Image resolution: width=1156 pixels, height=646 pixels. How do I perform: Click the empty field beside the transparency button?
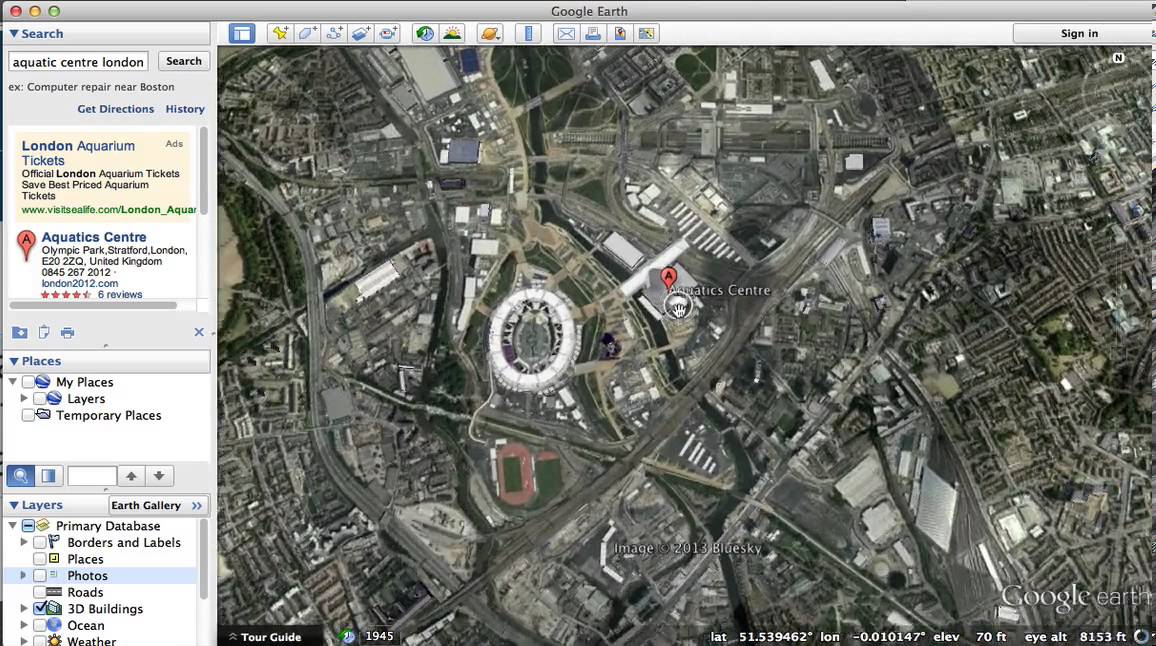92,476
